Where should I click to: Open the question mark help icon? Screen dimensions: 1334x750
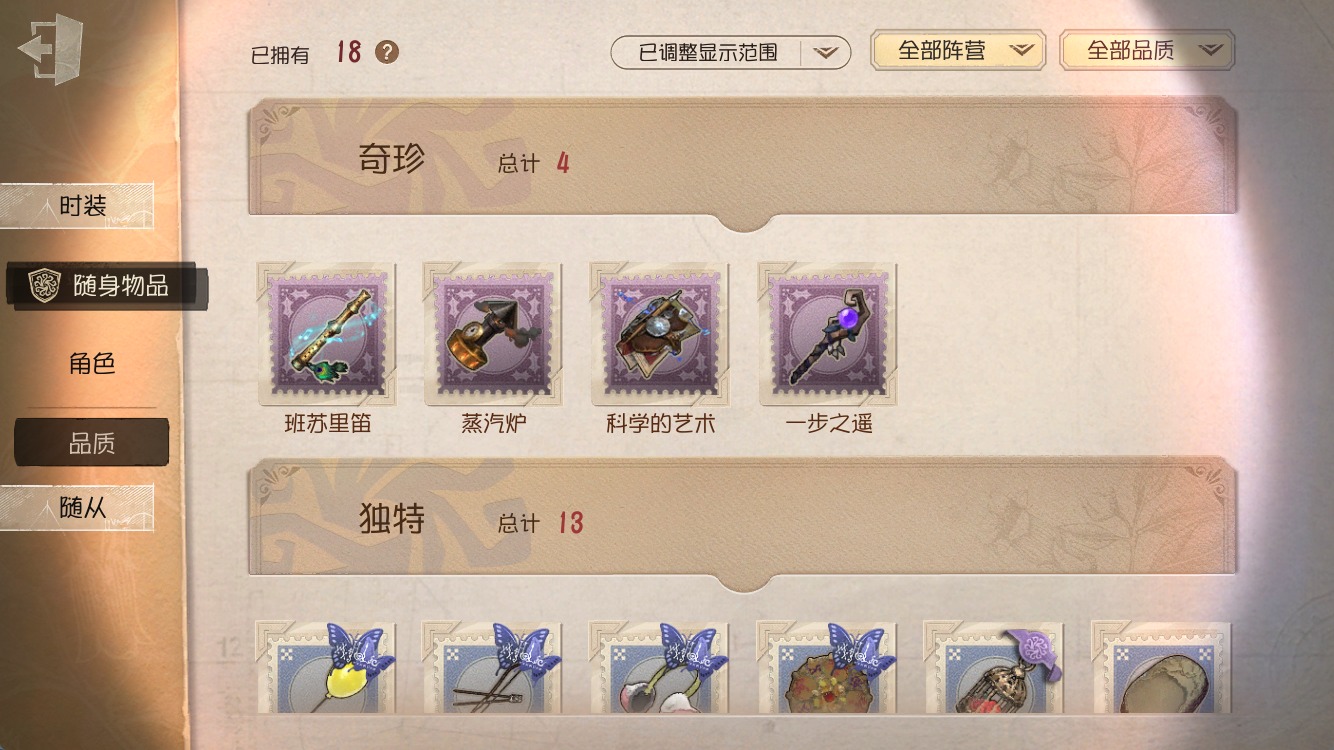coord(387,53)
